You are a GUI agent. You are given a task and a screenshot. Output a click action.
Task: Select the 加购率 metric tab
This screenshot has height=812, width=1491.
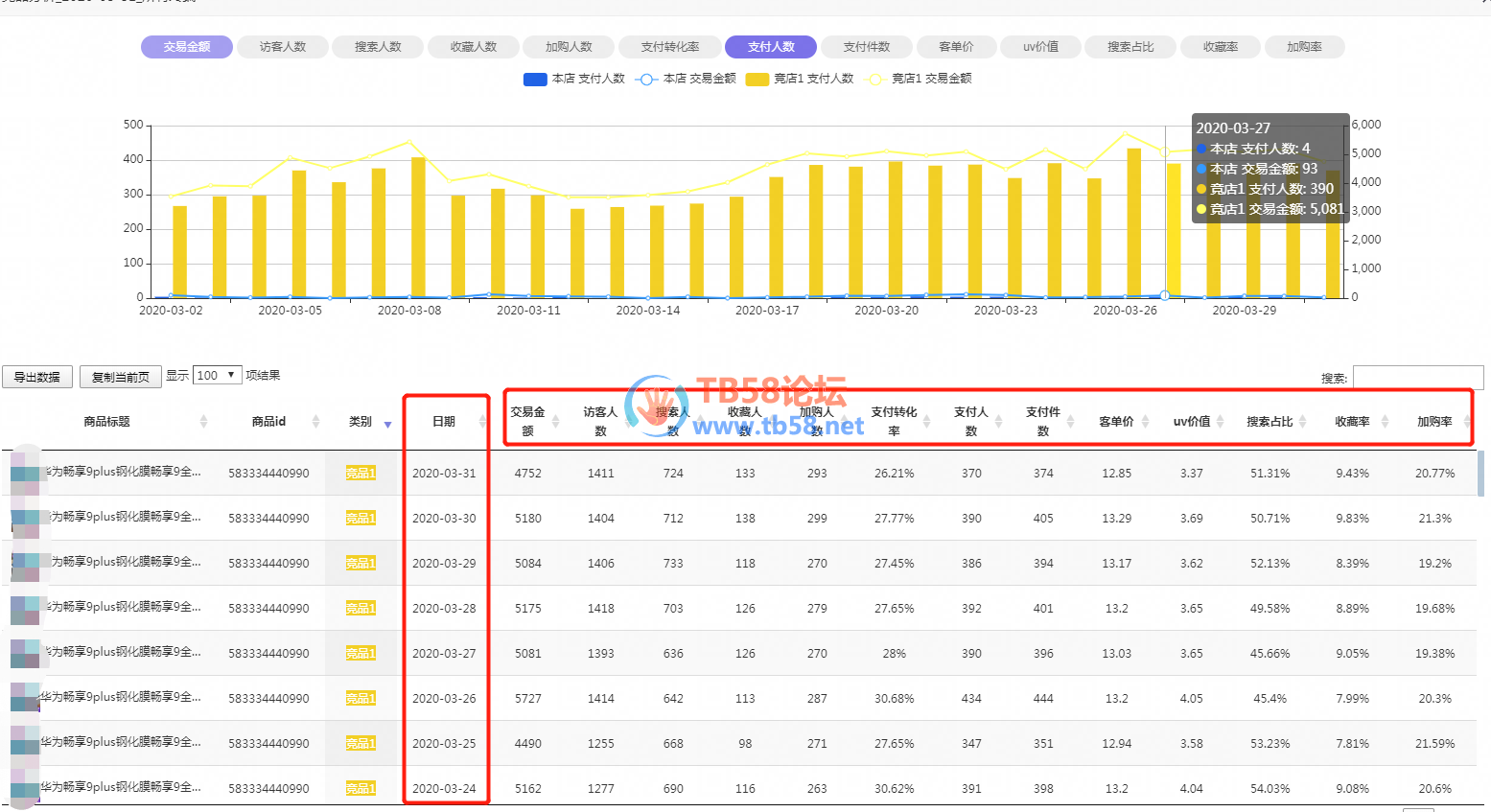(x=1304, y=47)
